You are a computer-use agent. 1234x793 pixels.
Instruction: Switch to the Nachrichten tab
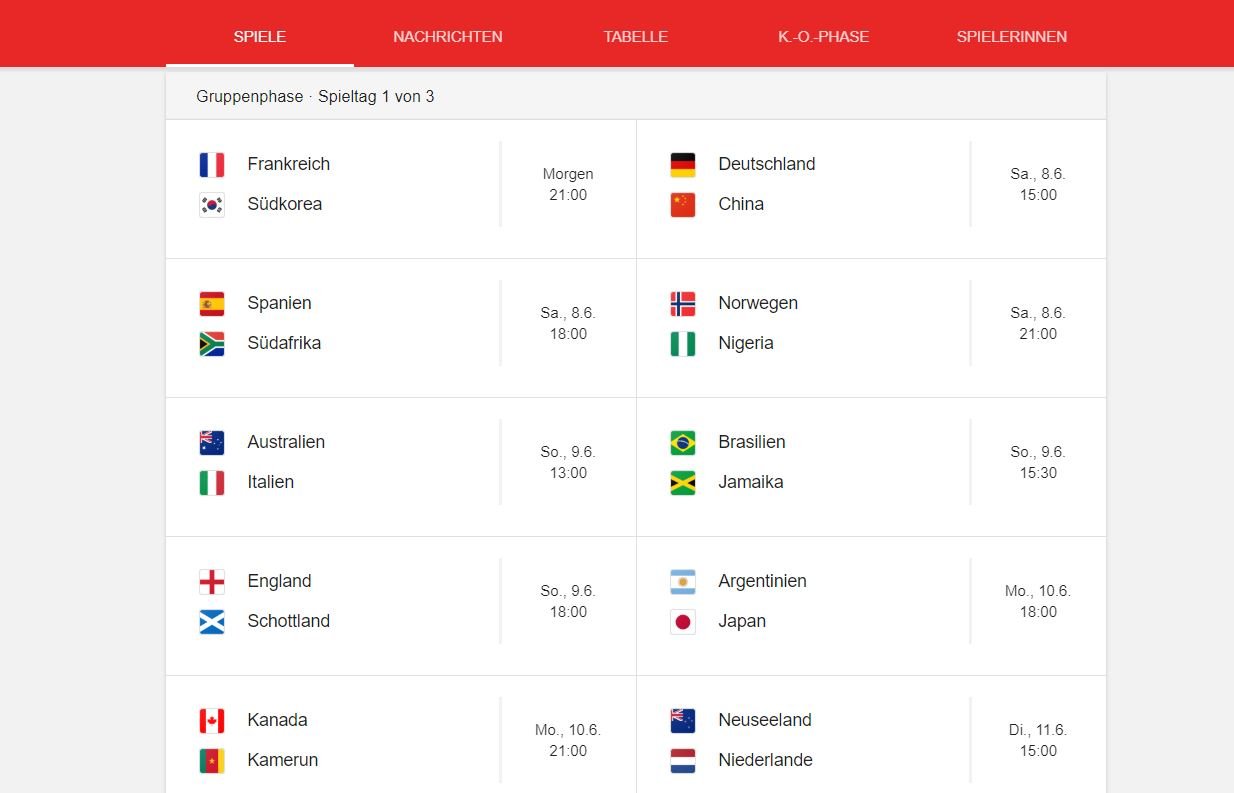tap(447, 37)
